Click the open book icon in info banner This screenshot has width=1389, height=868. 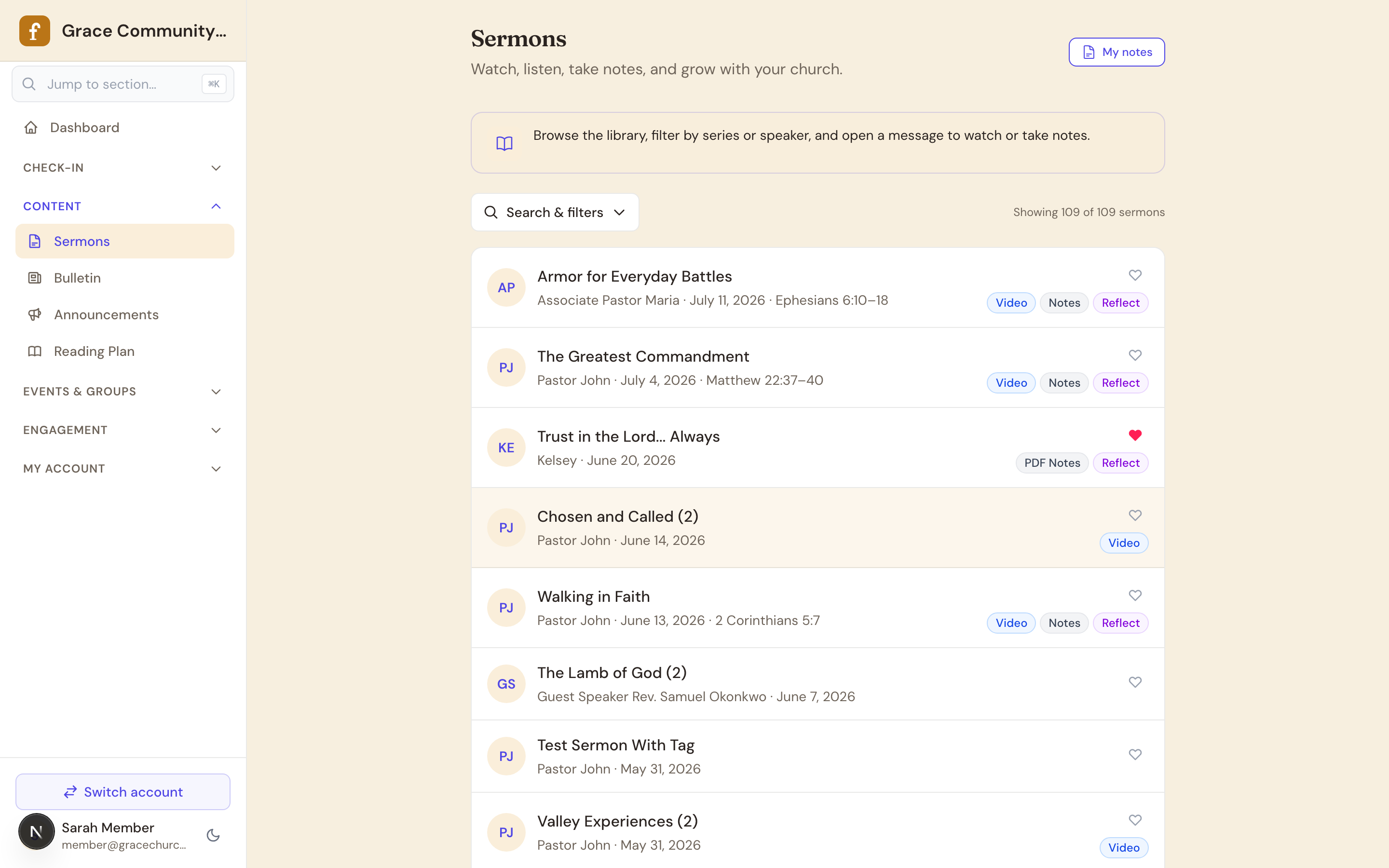504,144
